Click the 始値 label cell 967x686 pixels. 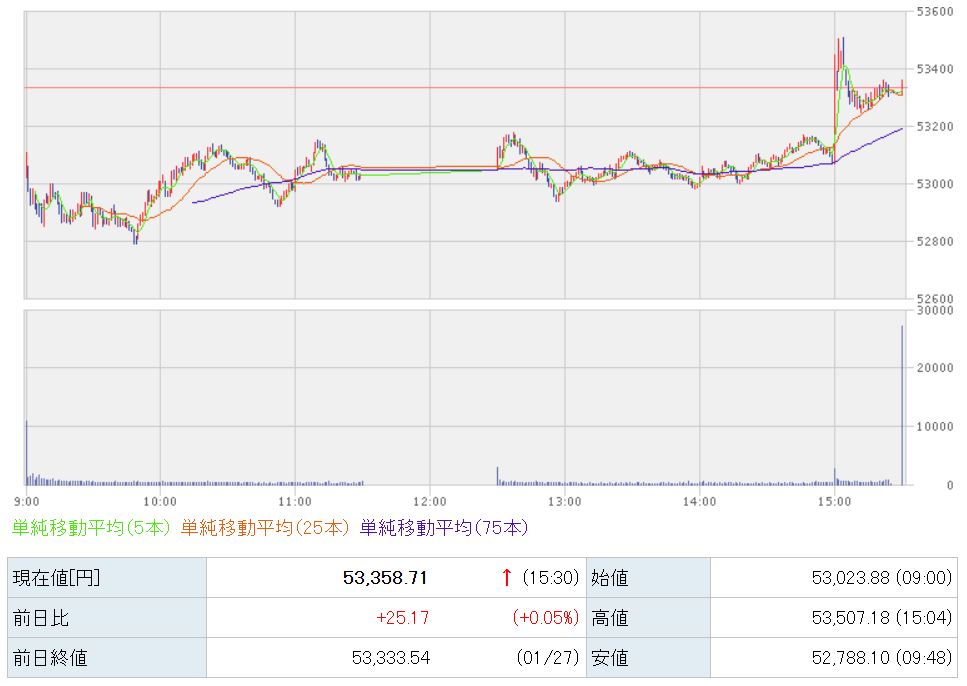tap(612, 578)
